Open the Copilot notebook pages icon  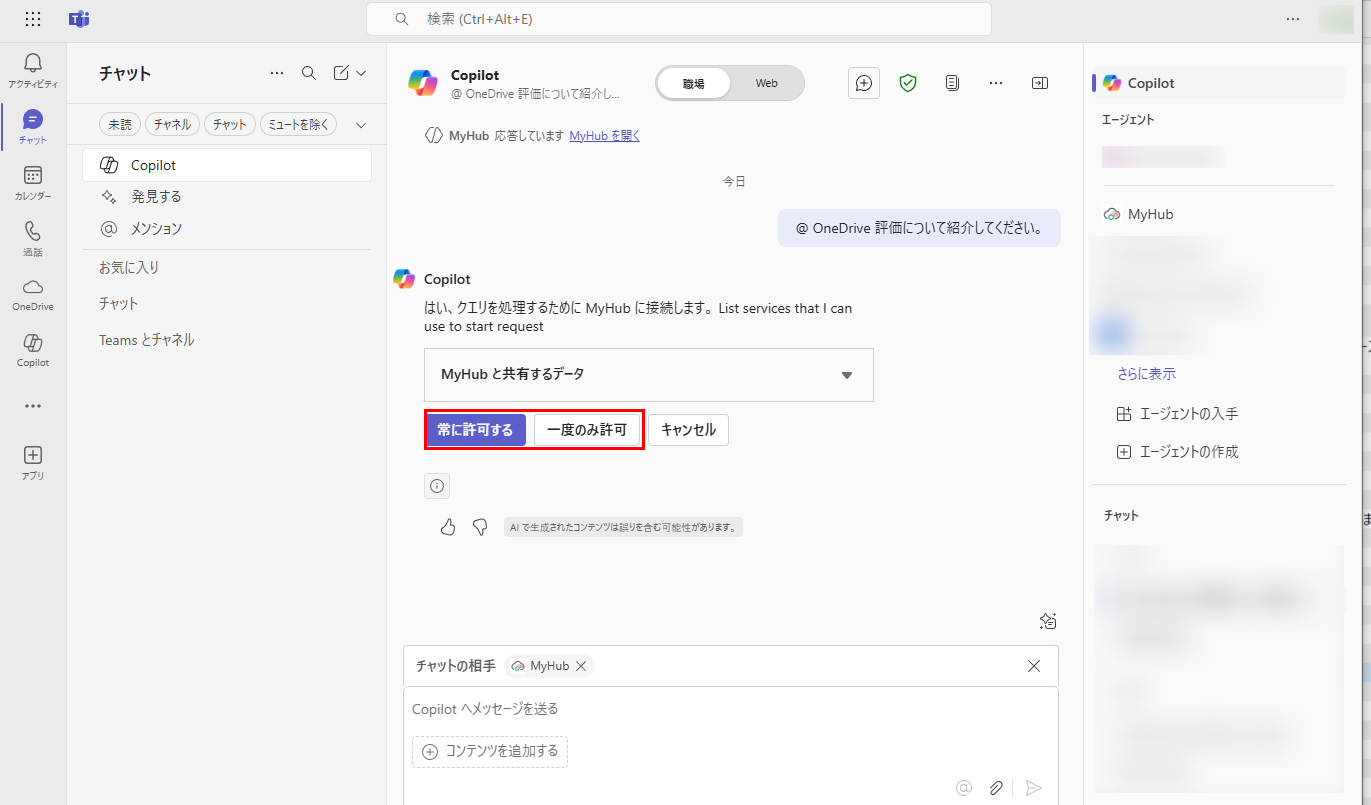952,83
